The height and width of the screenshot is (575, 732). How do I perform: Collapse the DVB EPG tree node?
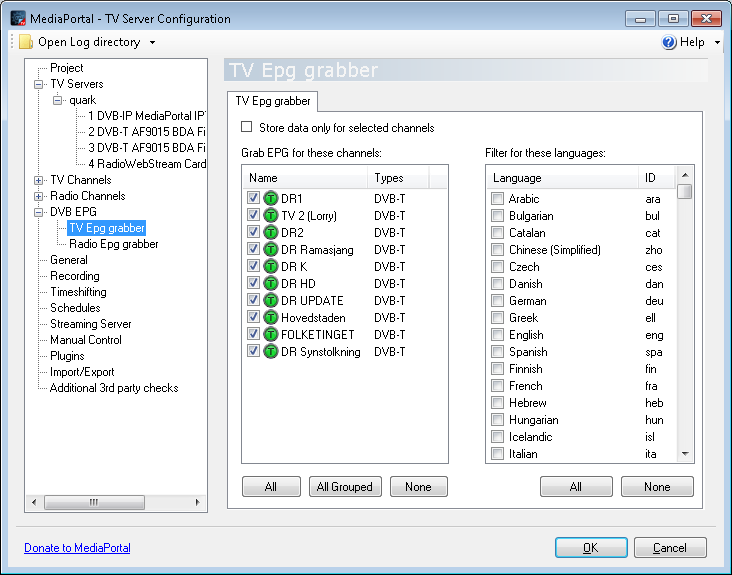38,212
